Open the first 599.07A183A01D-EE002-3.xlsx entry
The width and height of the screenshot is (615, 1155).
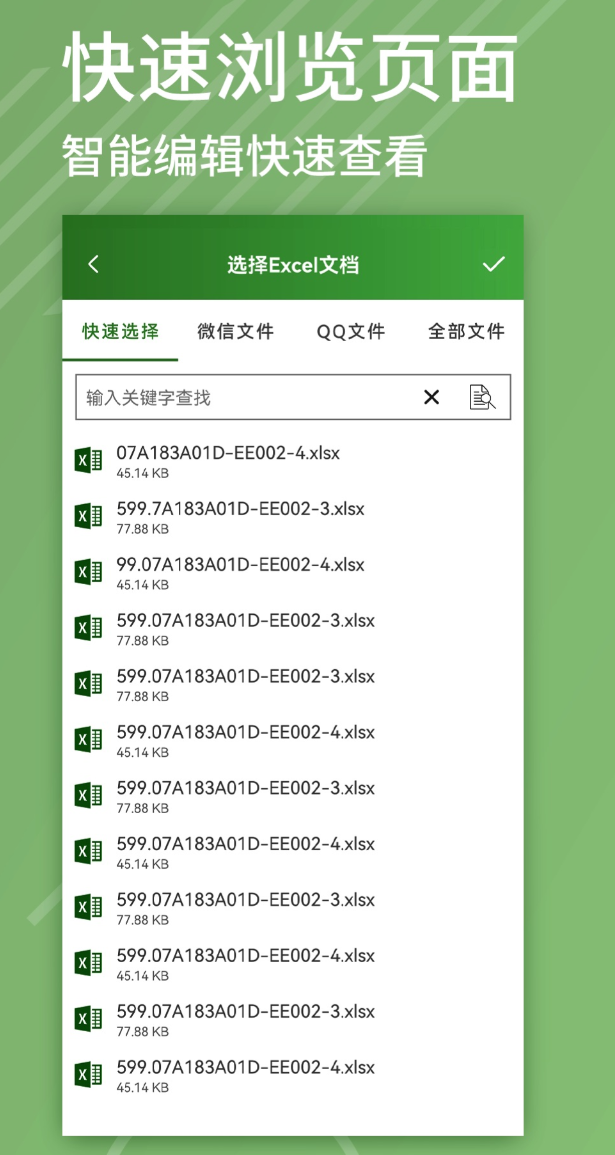click(245, 621)
